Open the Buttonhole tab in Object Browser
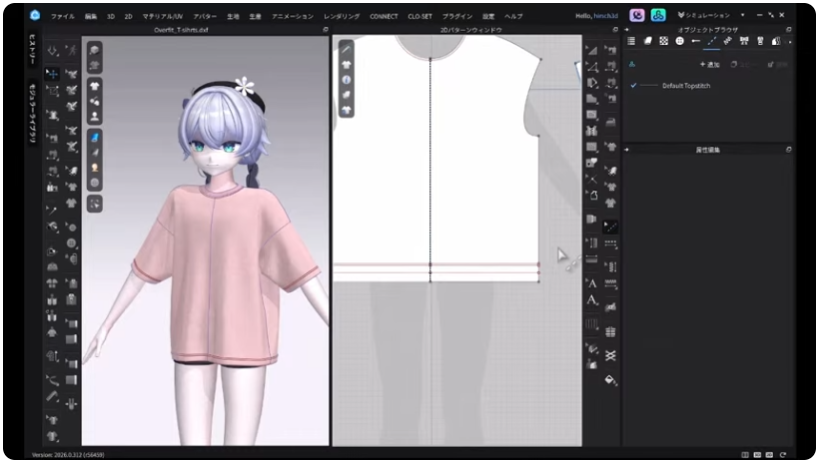Screen dimensions: 818x463 pos(695,41)
